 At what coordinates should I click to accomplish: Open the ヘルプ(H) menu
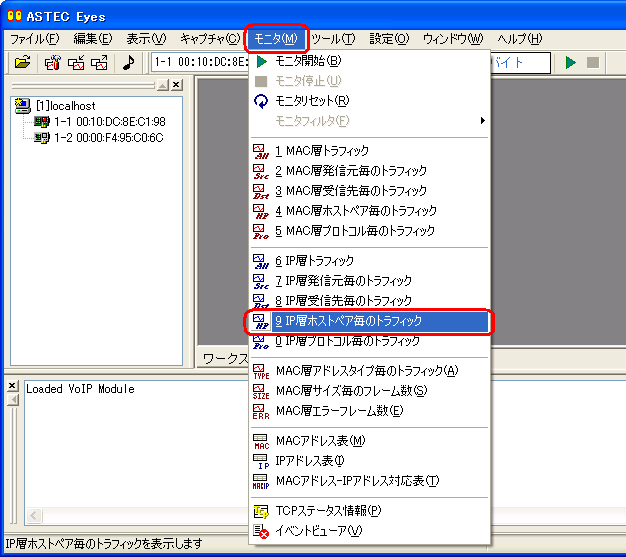519,39
